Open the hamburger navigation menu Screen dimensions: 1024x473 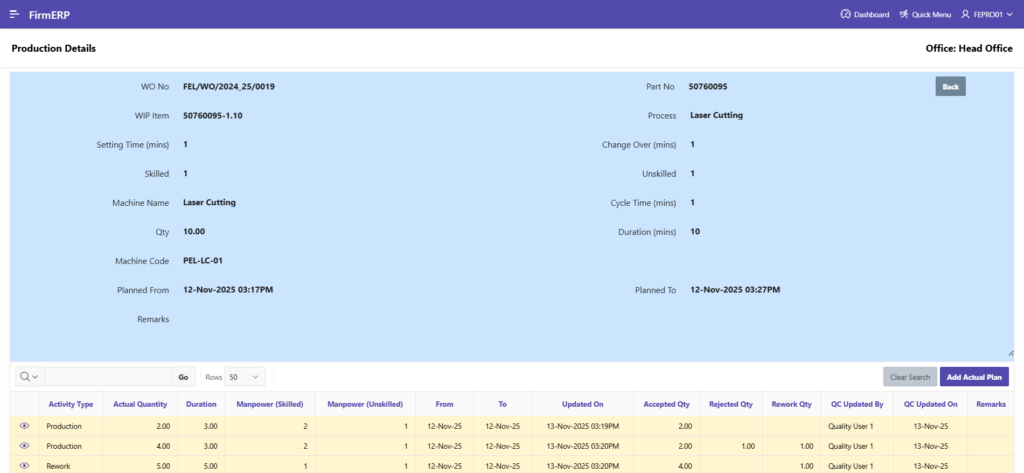14,14
